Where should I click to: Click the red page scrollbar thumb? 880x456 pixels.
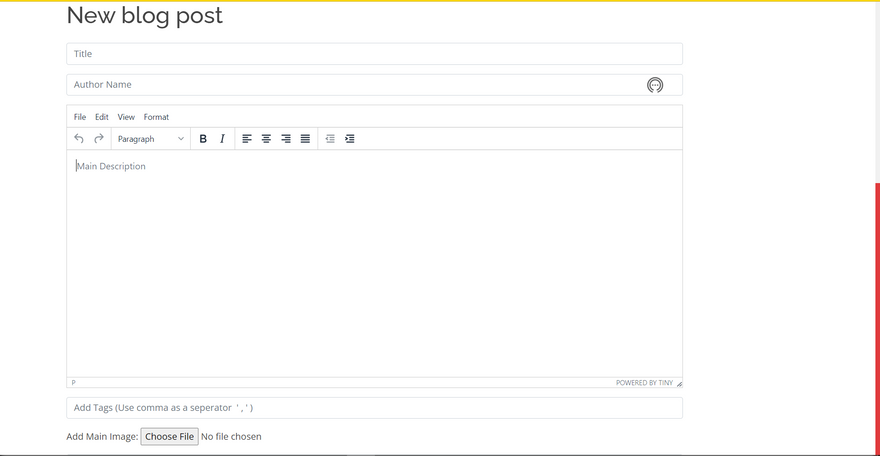877,318
